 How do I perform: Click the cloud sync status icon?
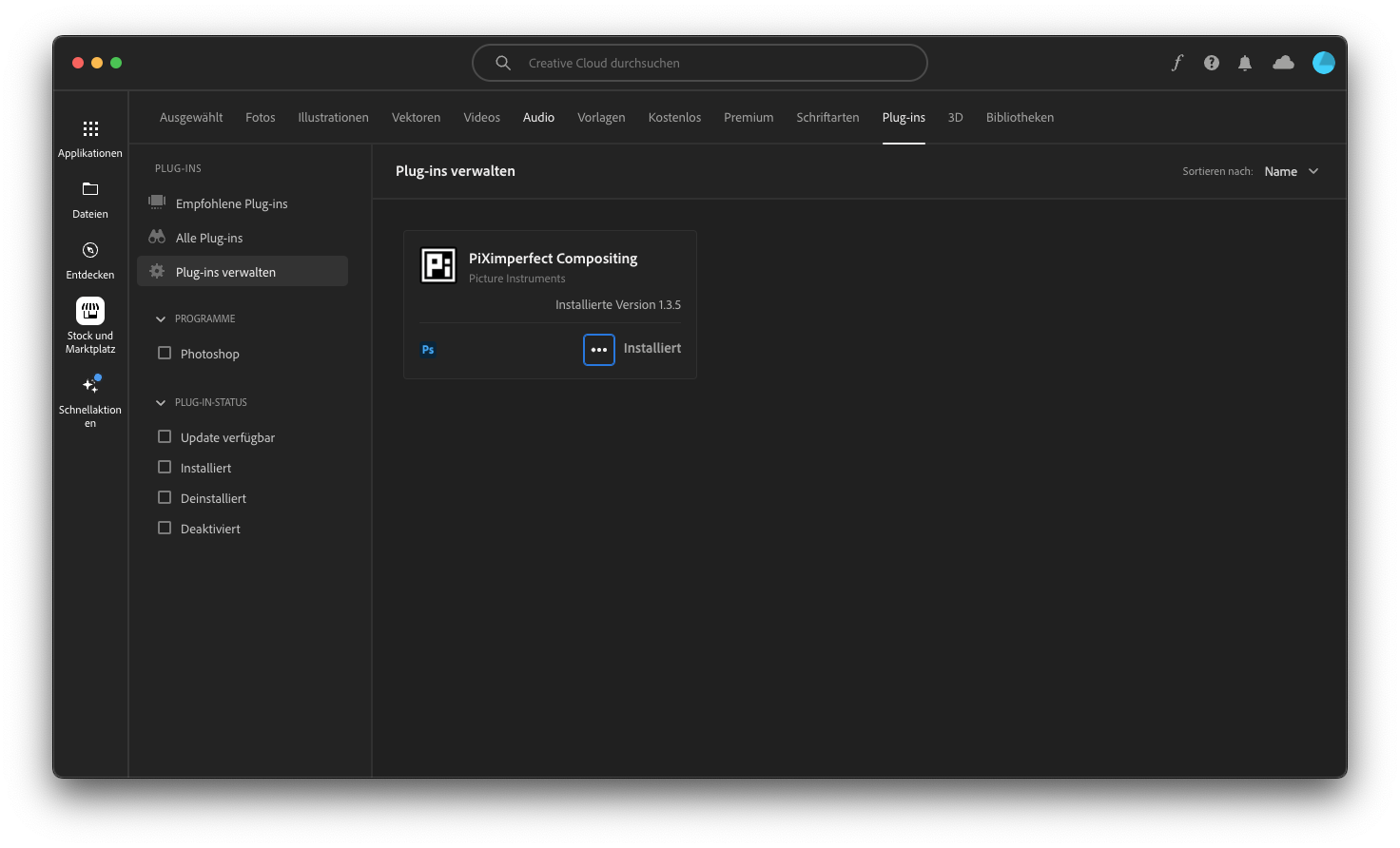[1284, 63]
